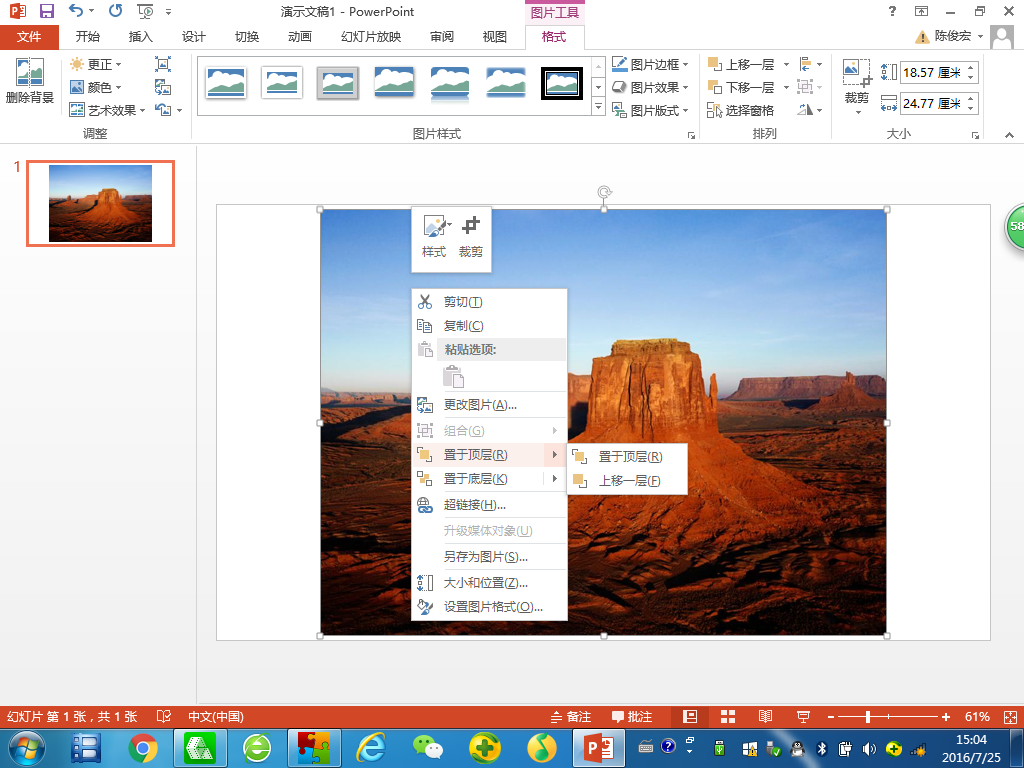The image size is (1024, 768).
Task: Select 上移一层(F) in the submenu
Action: [x=628, y=481]
